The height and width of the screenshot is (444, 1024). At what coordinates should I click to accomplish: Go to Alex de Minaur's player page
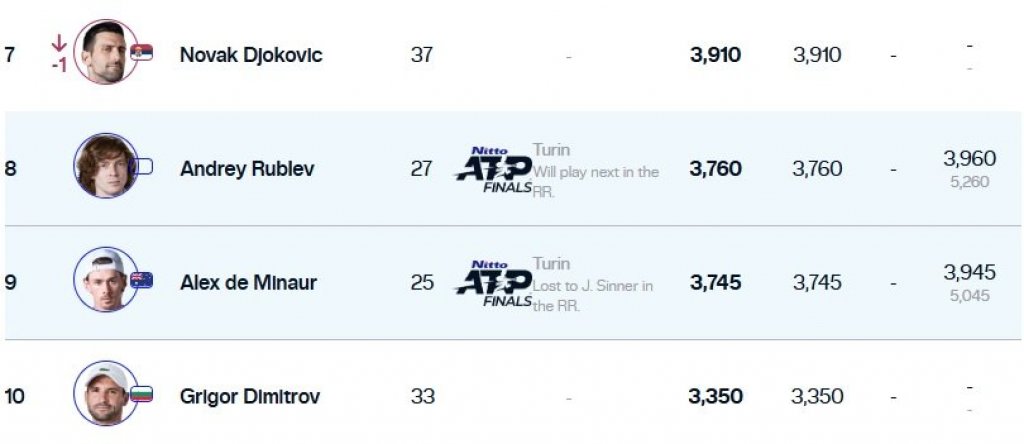tap(248, 283)
